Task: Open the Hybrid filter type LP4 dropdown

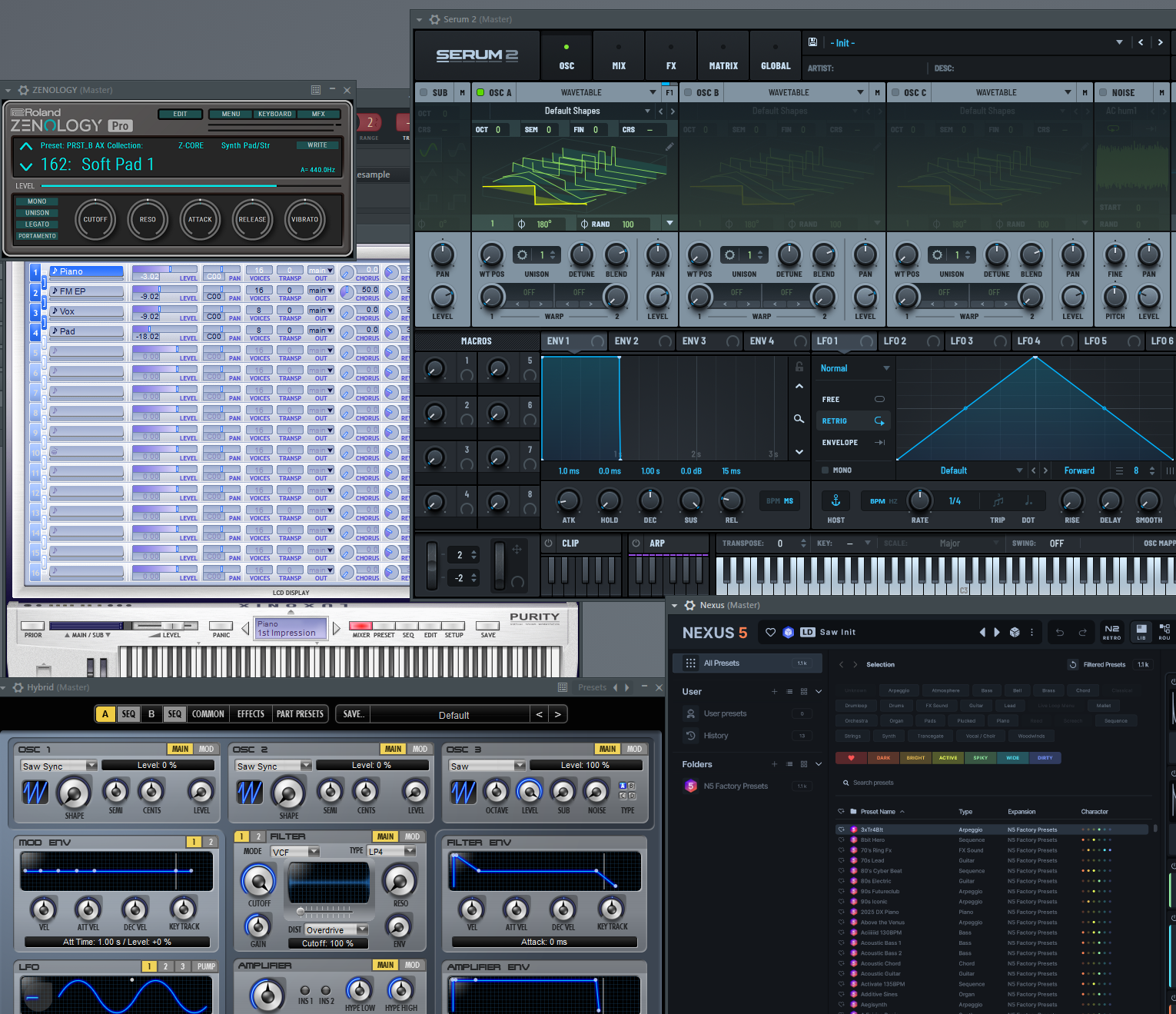Action: coord(391,851)
